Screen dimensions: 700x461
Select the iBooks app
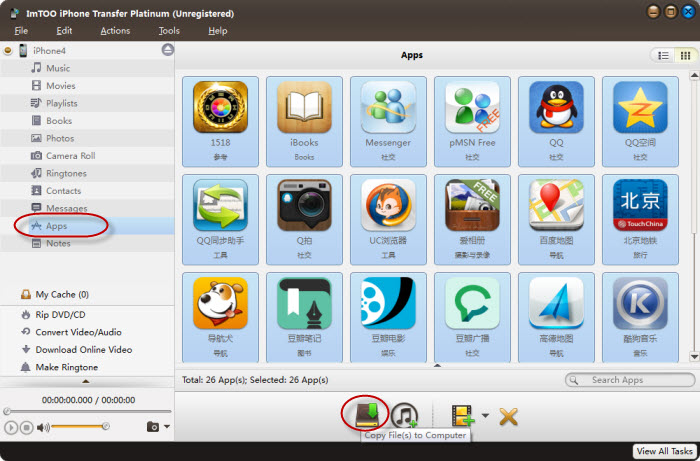coord(304,121)
